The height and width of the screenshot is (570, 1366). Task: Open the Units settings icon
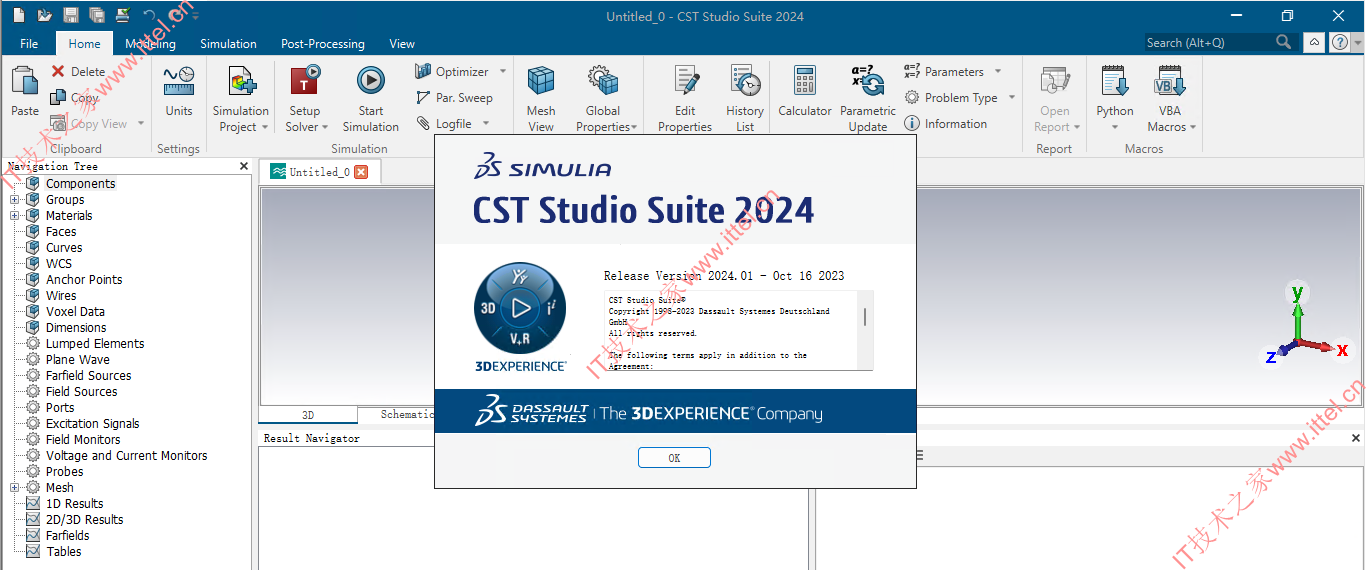pos(179,82)
